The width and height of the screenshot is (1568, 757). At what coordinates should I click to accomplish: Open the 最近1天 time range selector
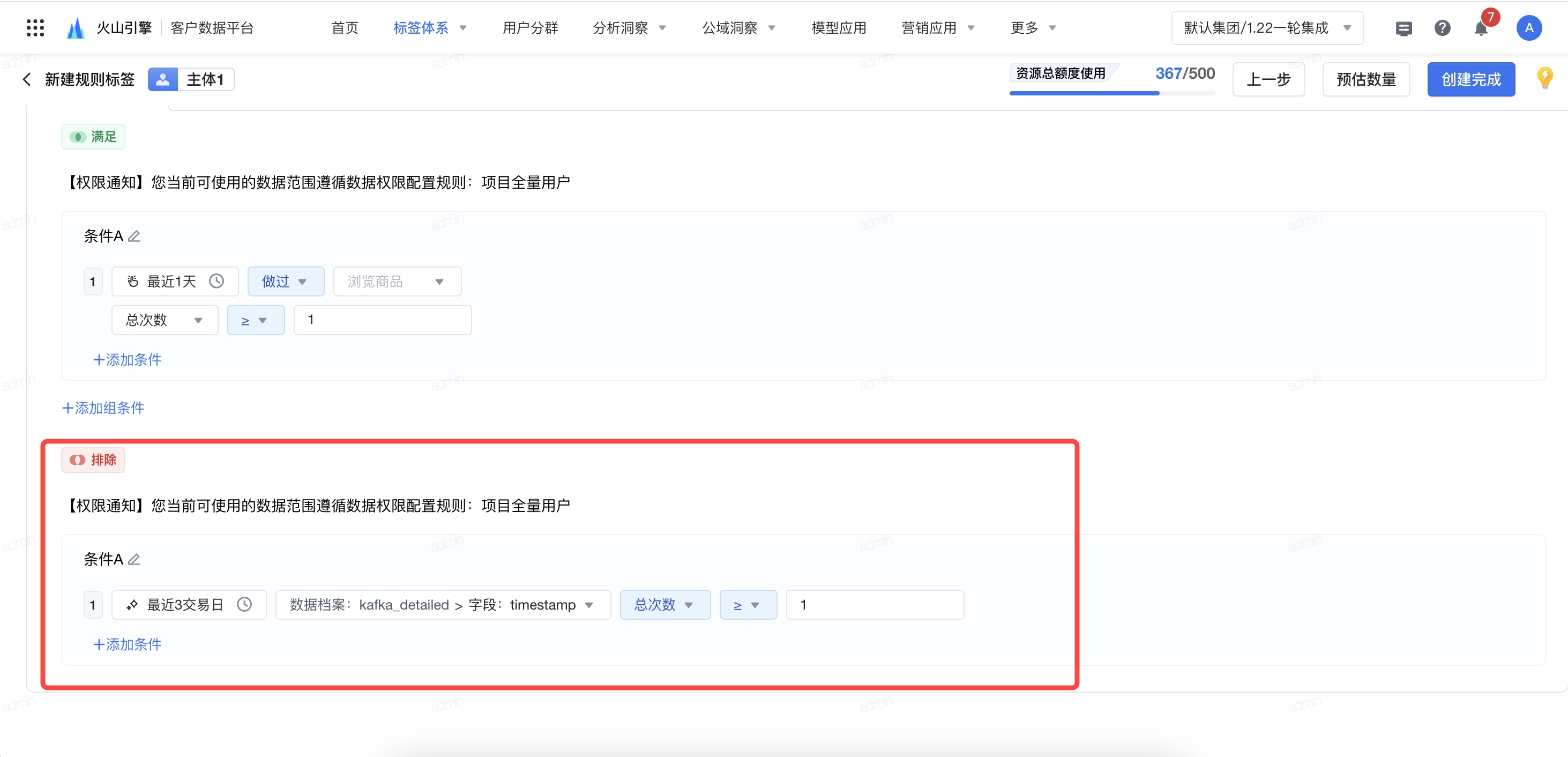[x=175, y=281]
